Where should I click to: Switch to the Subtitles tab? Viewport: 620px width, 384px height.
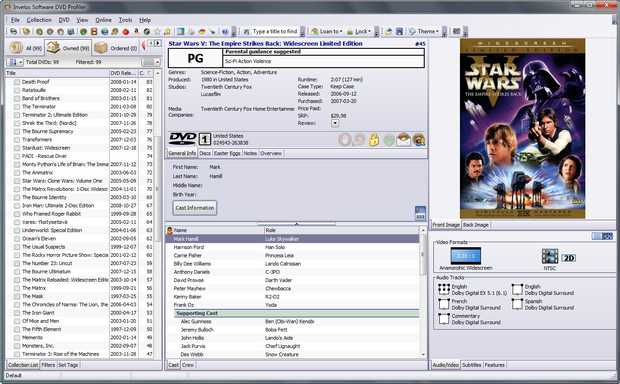click(472, 365)
